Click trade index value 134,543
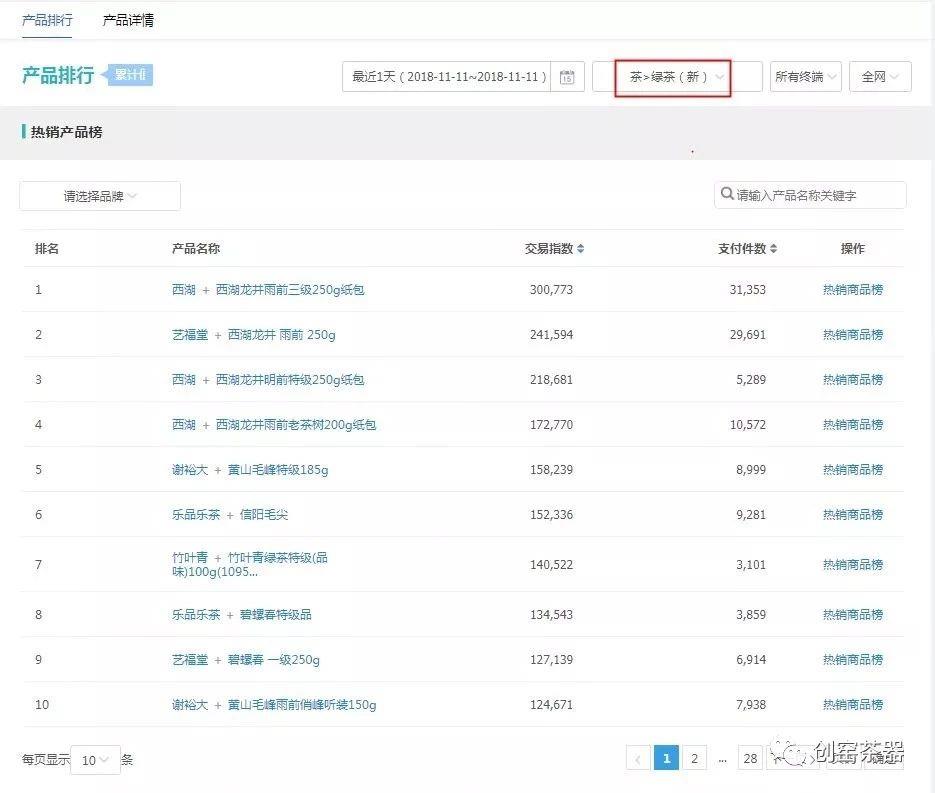The image size is (935, 793). pyautogui.click(x=552, y=615)
